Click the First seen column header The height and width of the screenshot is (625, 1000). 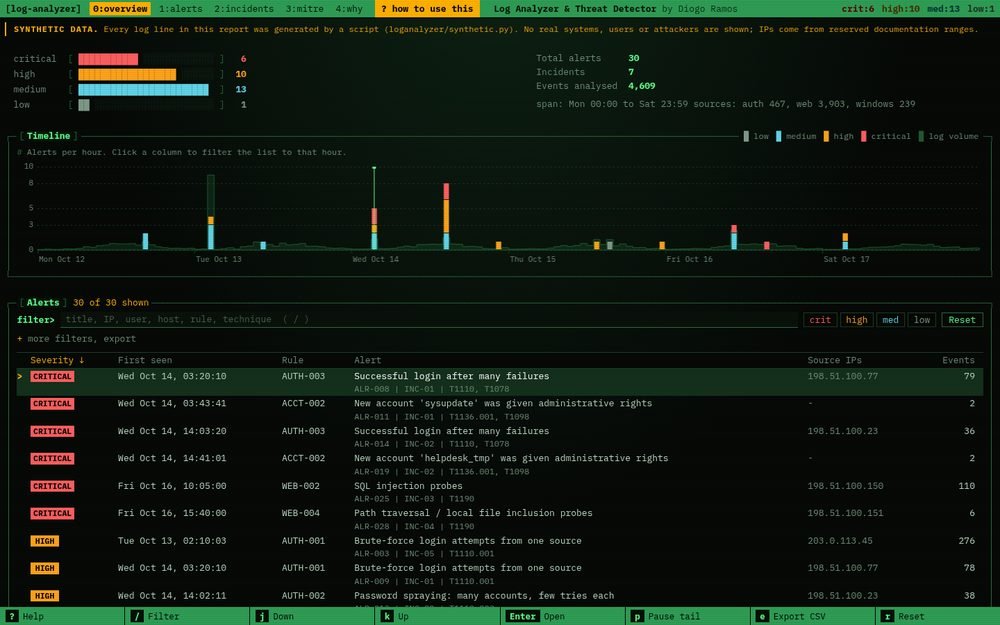pyautogui.click(x=145, y=360)
